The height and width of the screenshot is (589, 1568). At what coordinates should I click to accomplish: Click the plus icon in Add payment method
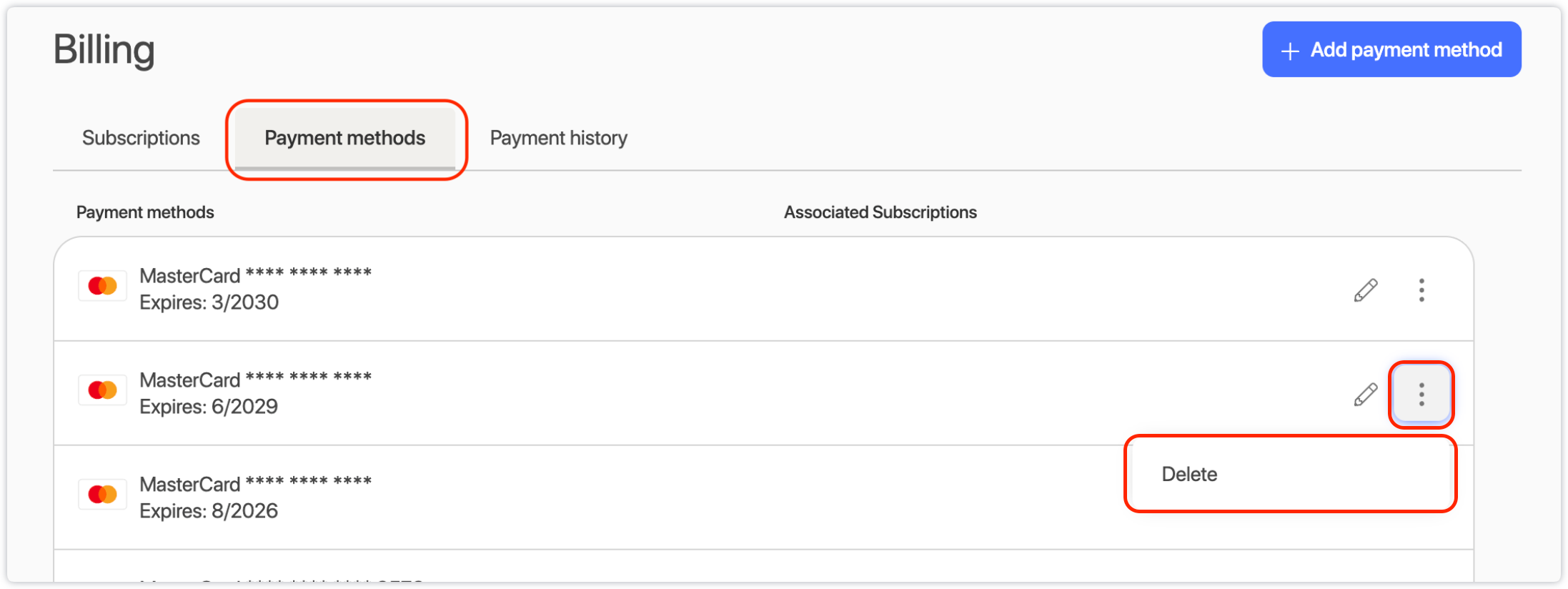[1290, 51]
